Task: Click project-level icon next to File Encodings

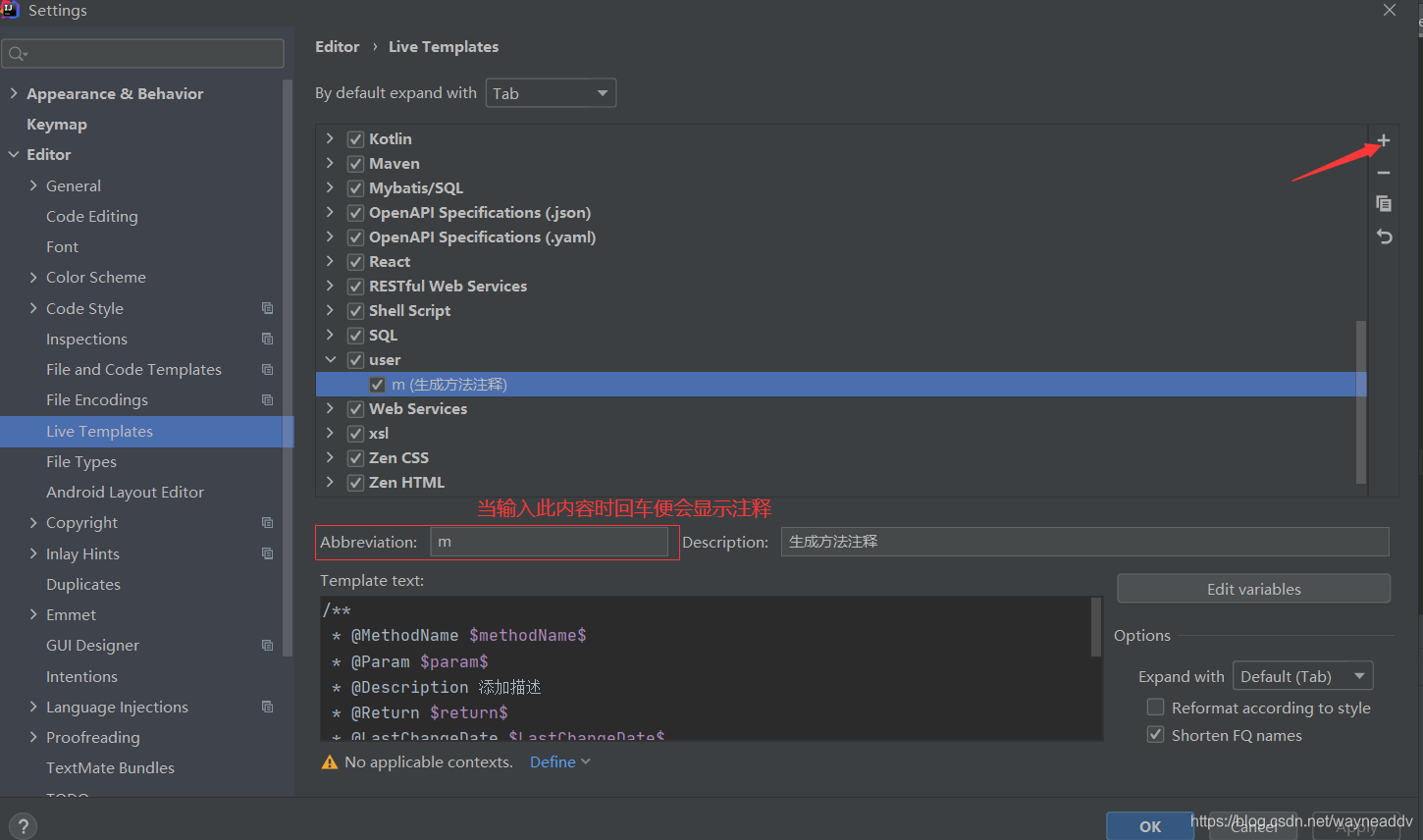Action: pyautogui.click(x=267, y=399)
